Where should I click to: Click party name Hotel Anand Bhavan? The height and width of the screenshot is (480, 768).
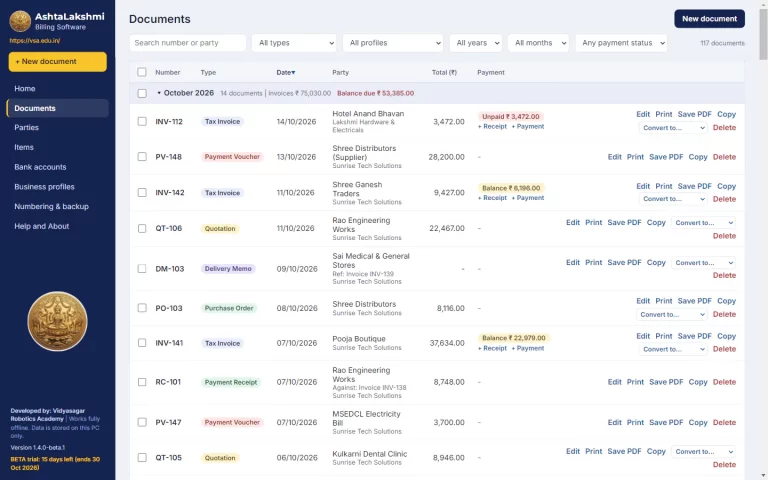368,114
